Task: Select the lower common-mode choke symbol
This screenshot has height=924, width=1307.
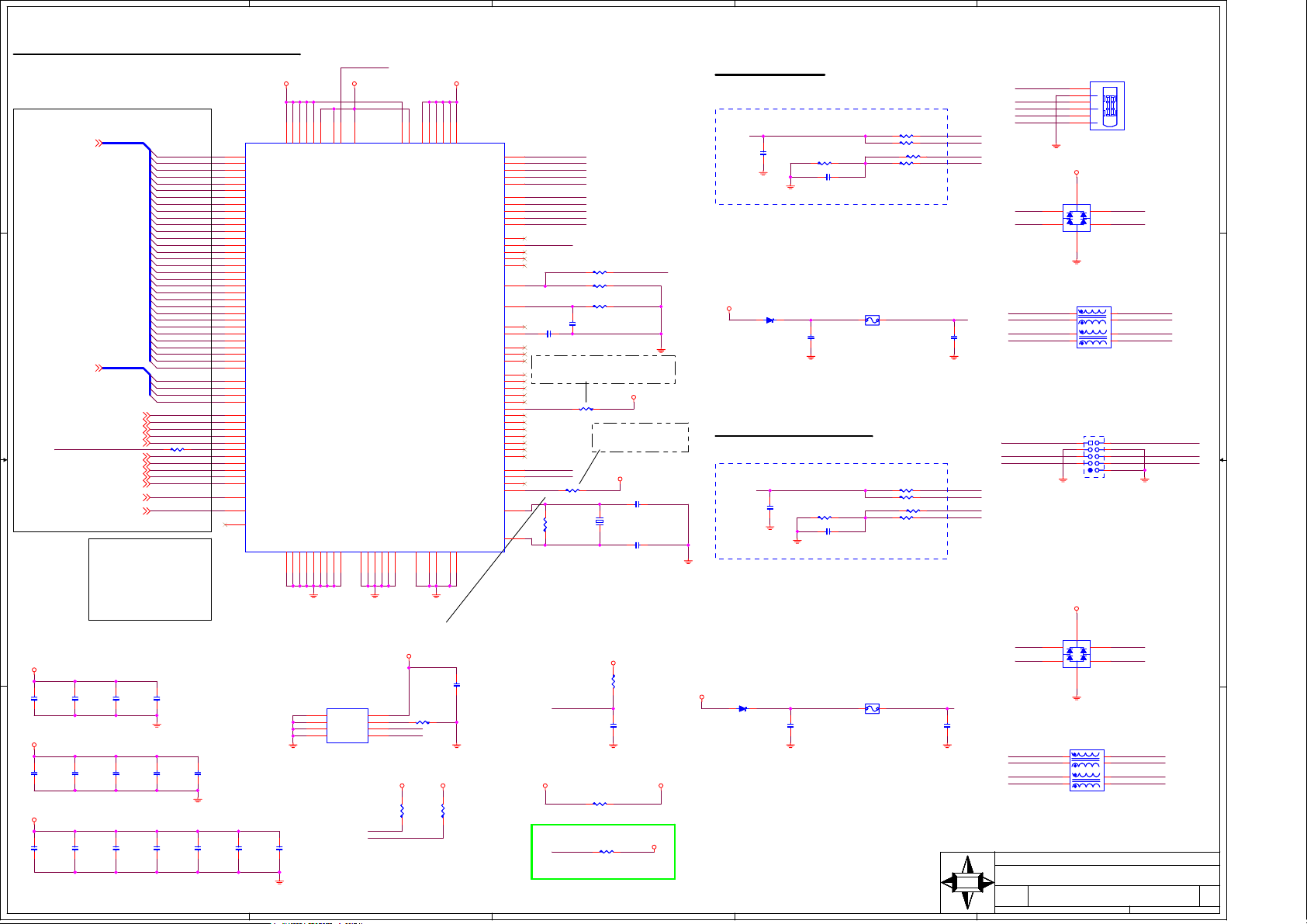Action: [1087, 770]
